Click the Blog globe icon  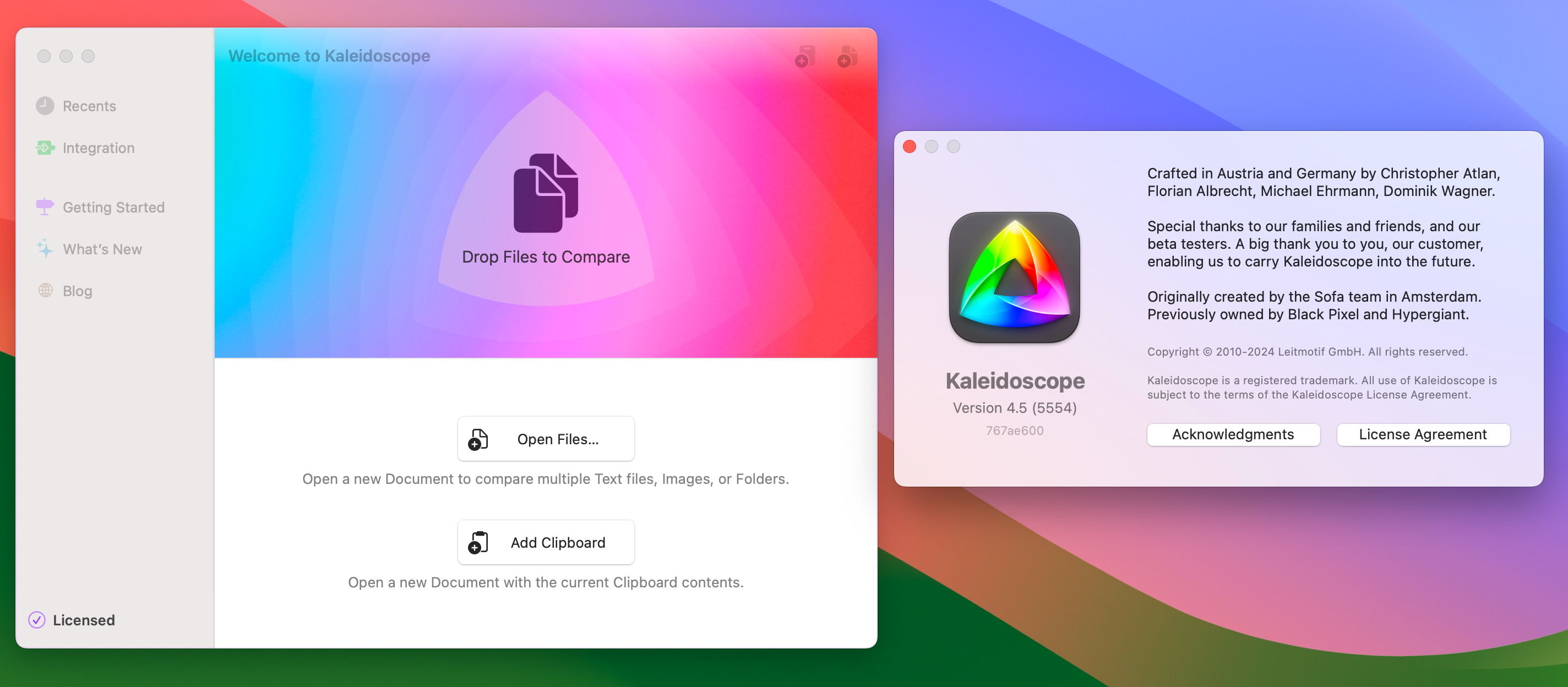45,290
